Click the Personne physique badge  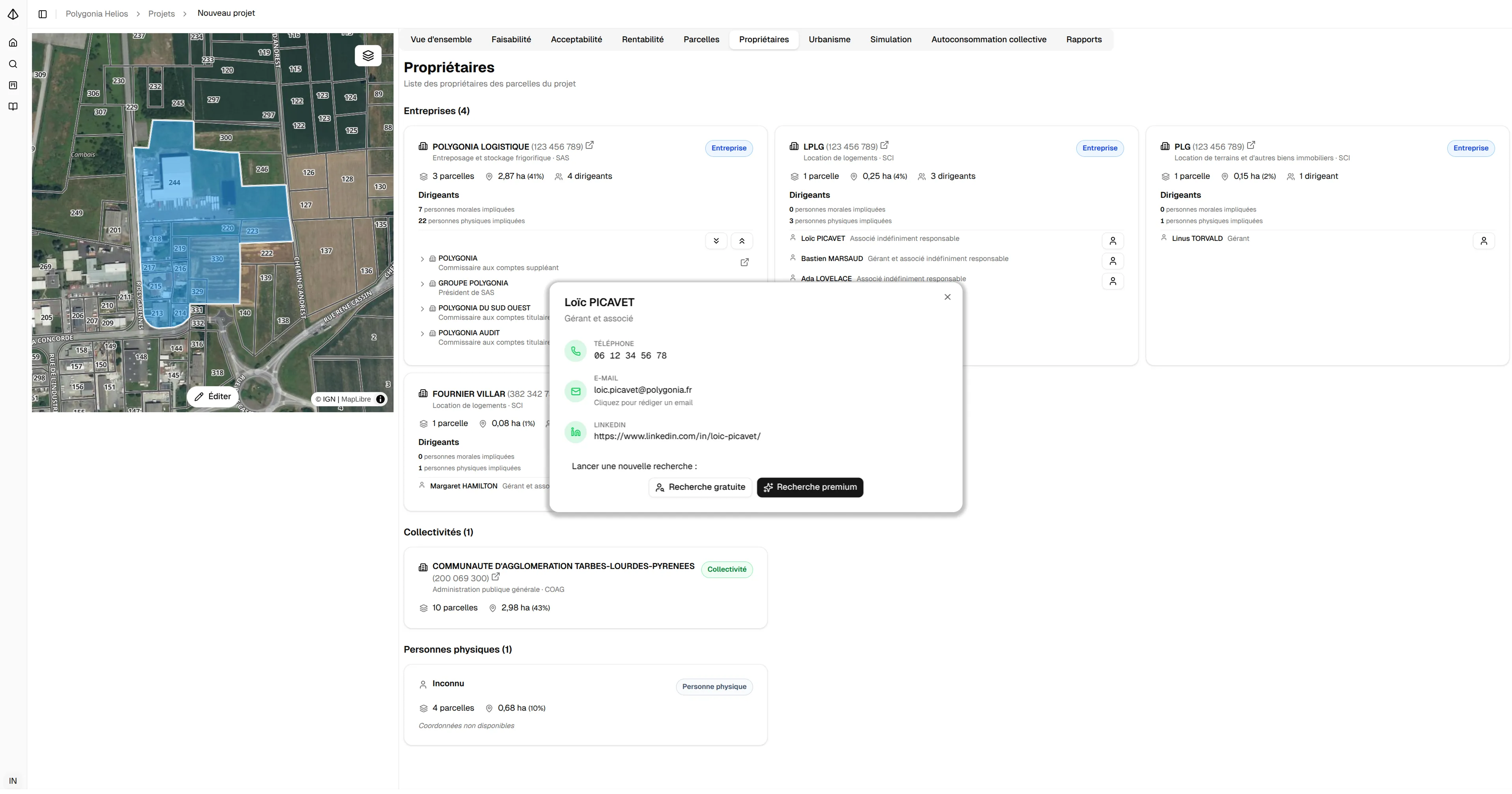(x=714, y=687)
